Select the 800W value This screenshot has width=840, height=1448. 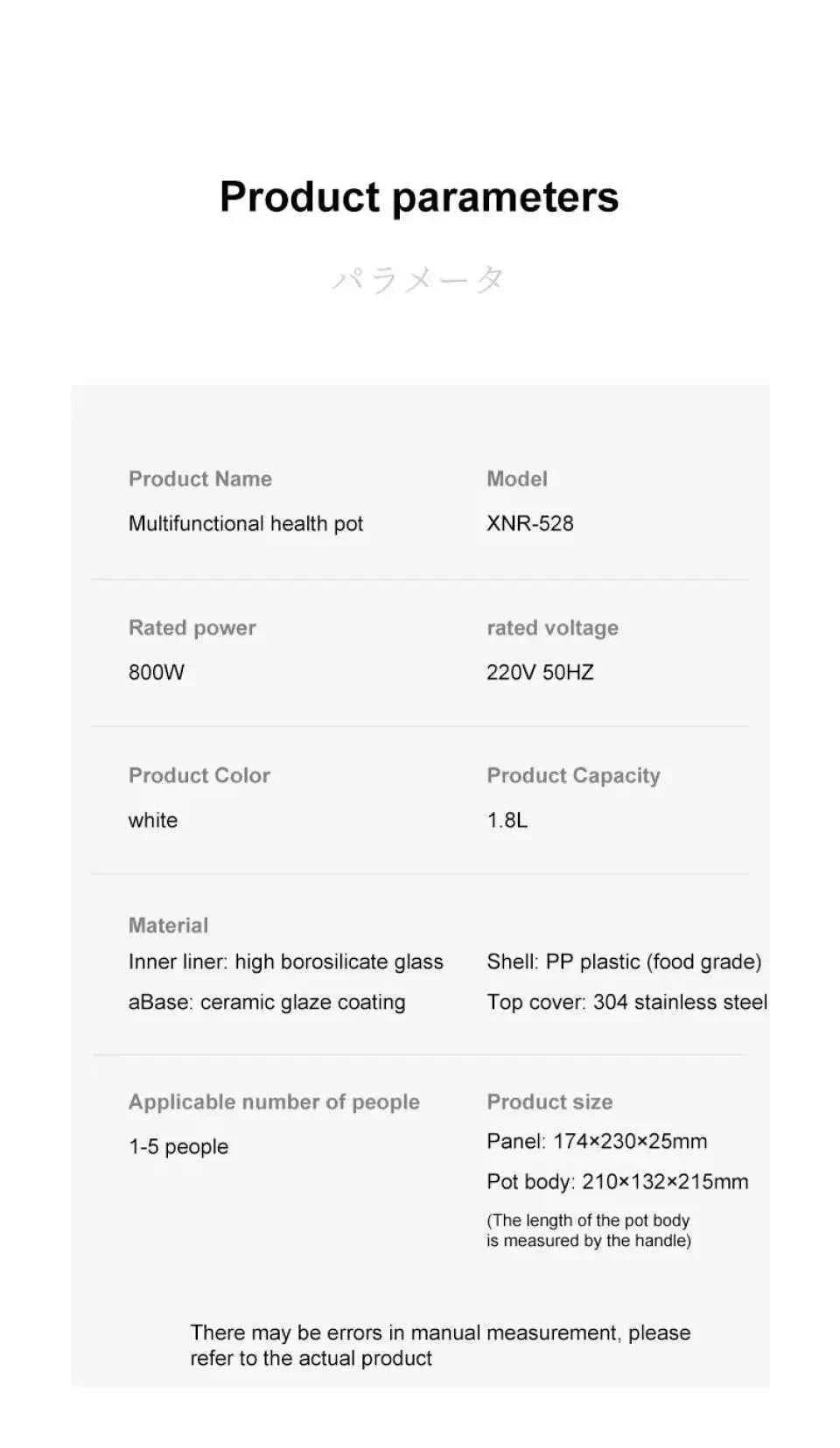[x=157, y=672]
